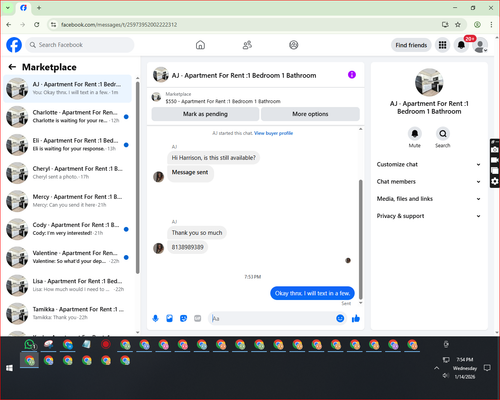
Task: Click More options button
Action: pos(310,114)
